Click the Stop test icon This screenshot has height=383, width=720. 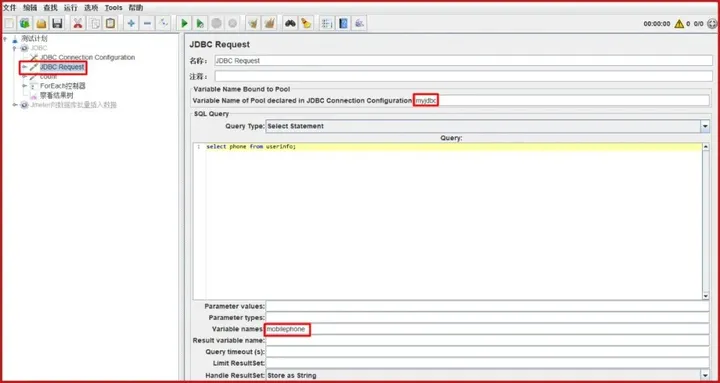(216, 23)
